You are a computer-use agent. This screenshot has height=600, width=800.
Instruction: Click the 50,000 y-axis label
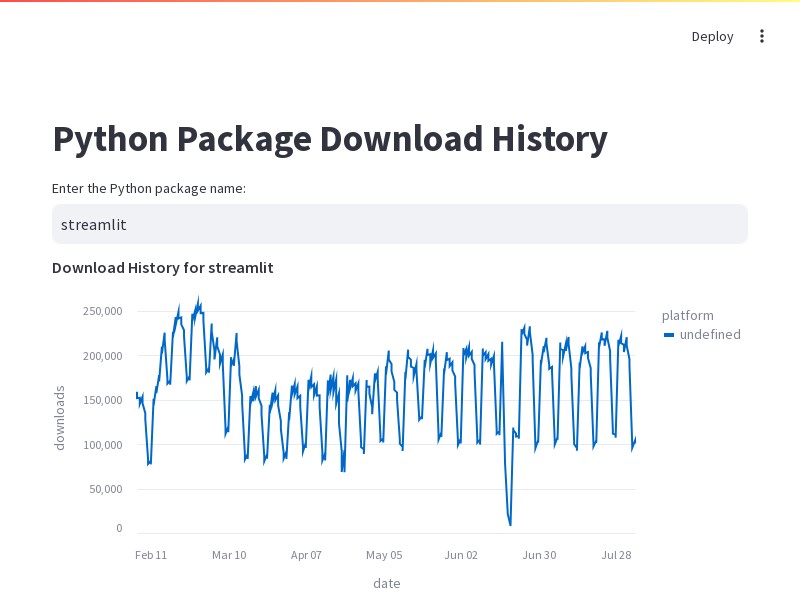(x=106, y=489)
